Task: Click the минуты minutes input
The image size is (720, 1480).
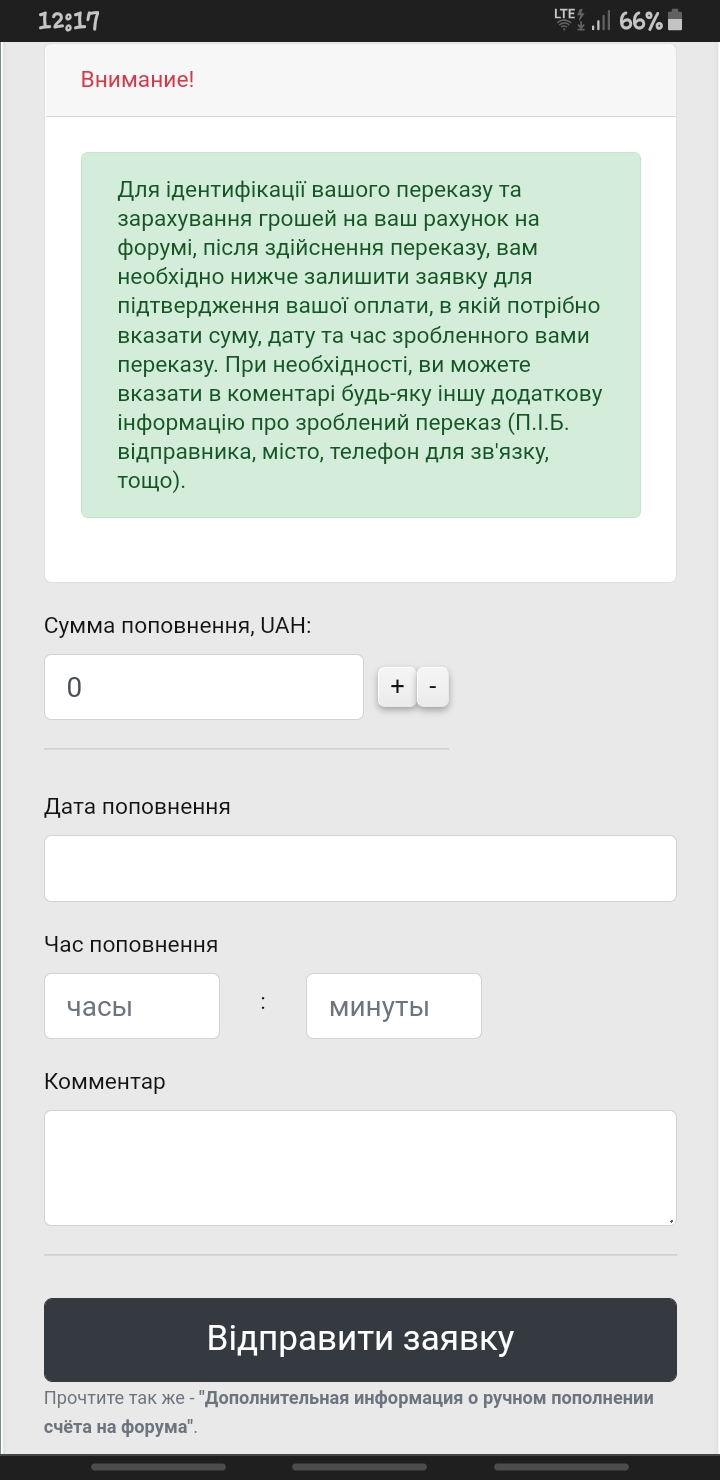Action: pos(393,1006)
